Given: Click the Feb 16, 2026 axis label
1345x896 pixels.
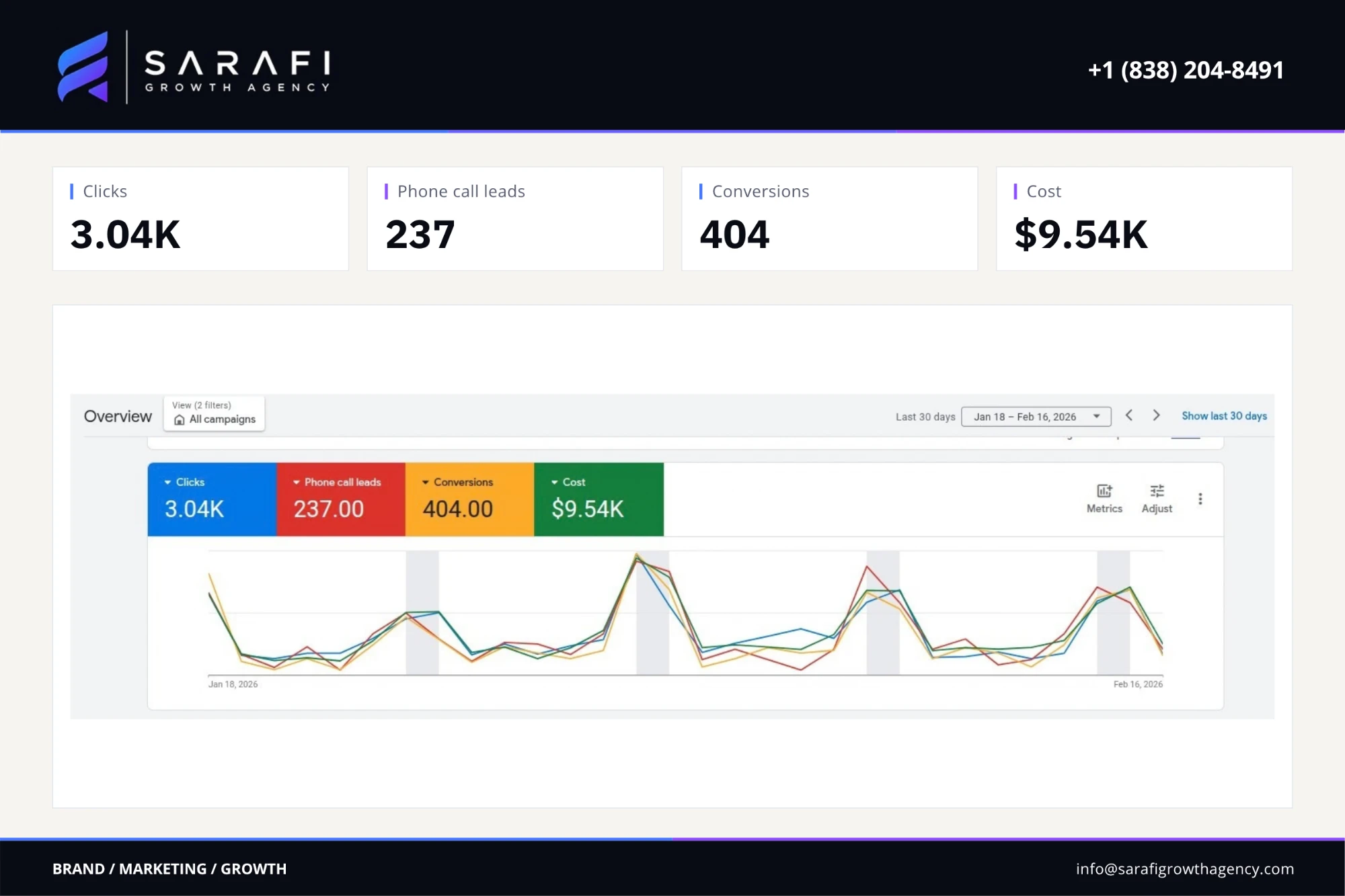Looking at the screenshot, I should pos(1138,684).
